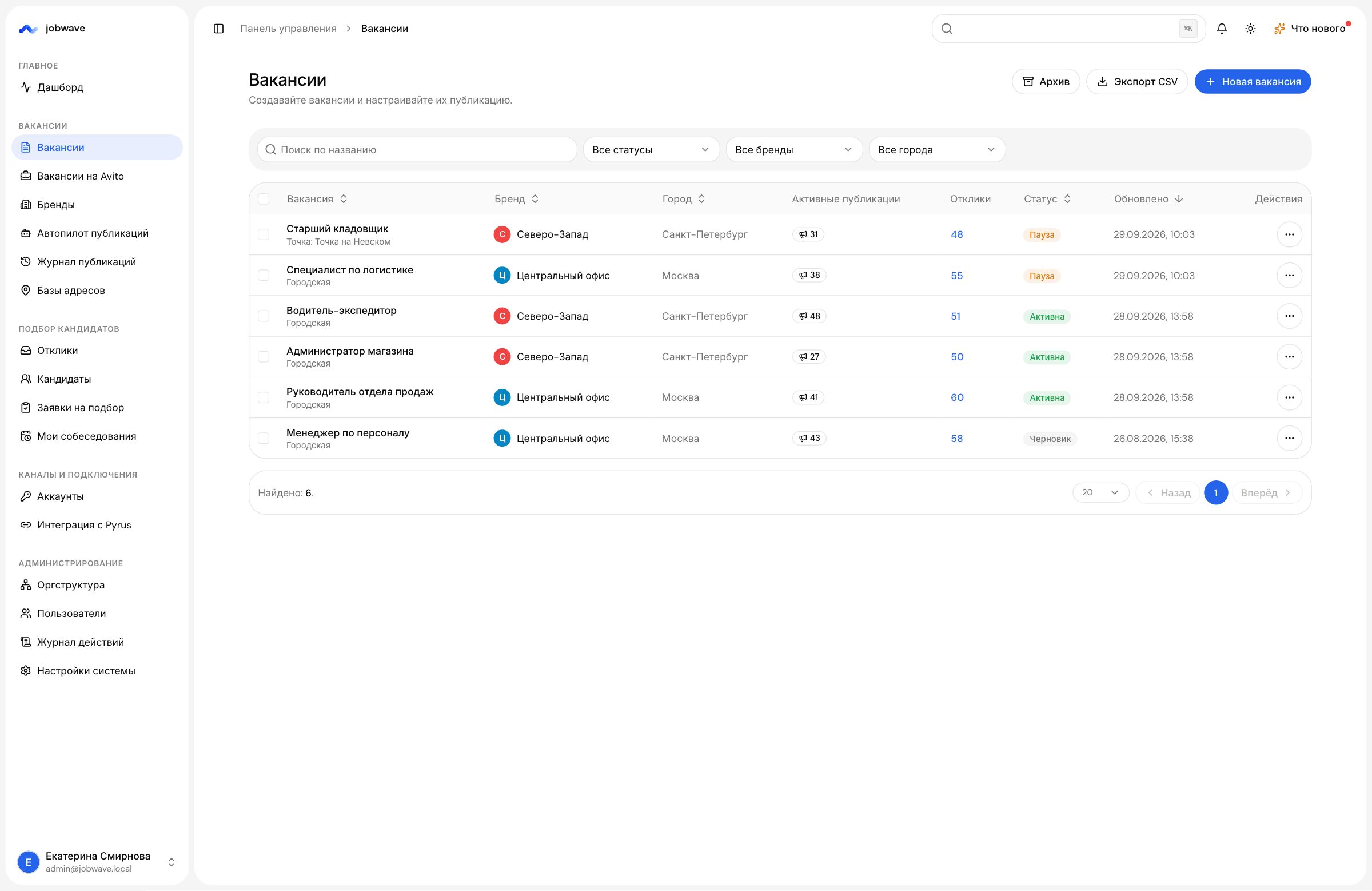The image size is (1372, 891).
Task: Open actions menu for Руководитель отдела продаж
Action: (x=1289, y=397)
